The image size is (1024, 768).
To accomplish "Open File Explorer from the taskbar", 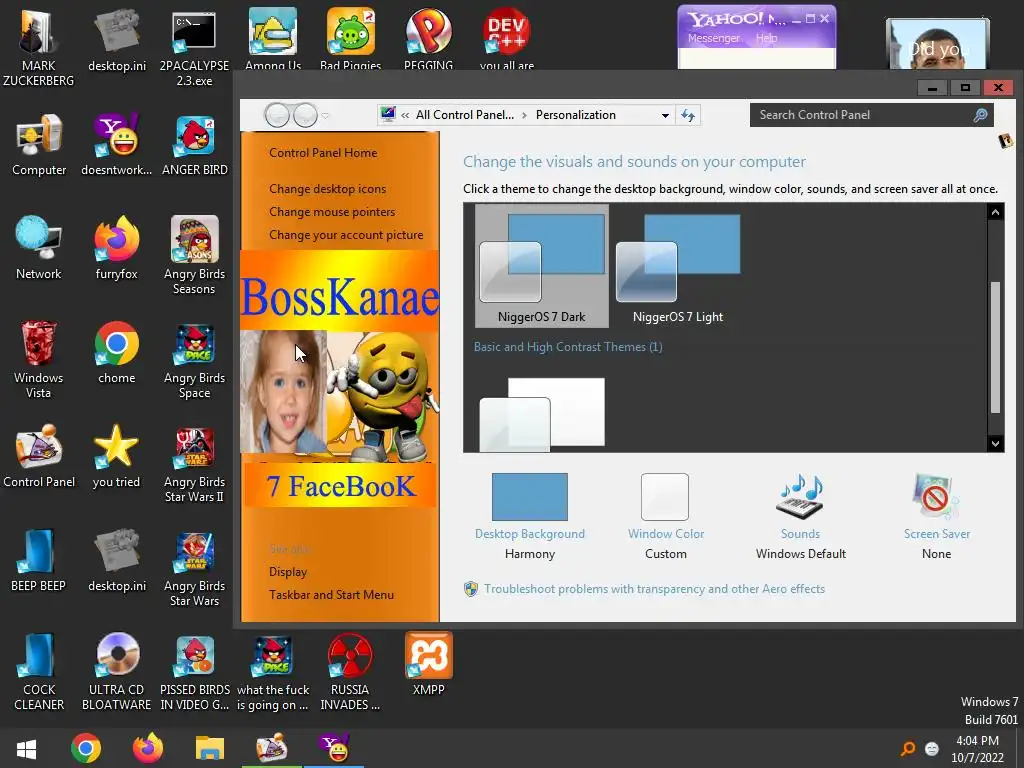I will coord(210,748).
